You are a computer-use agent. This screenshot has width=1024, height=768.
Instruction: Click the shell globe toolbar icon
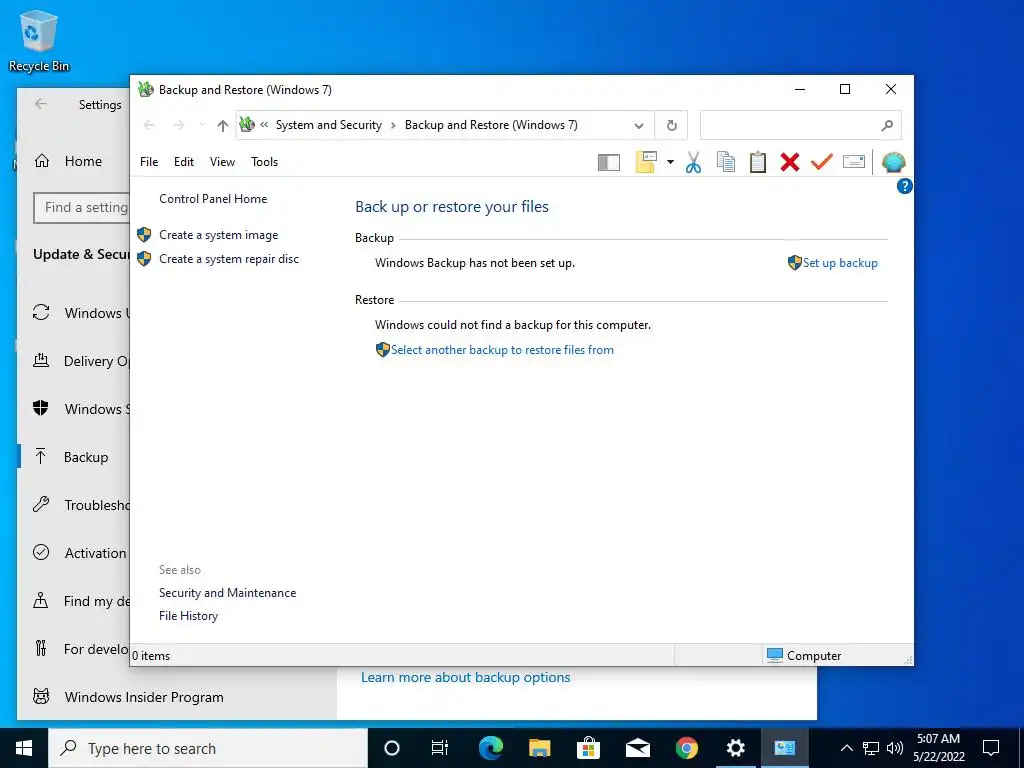[893, 162]
